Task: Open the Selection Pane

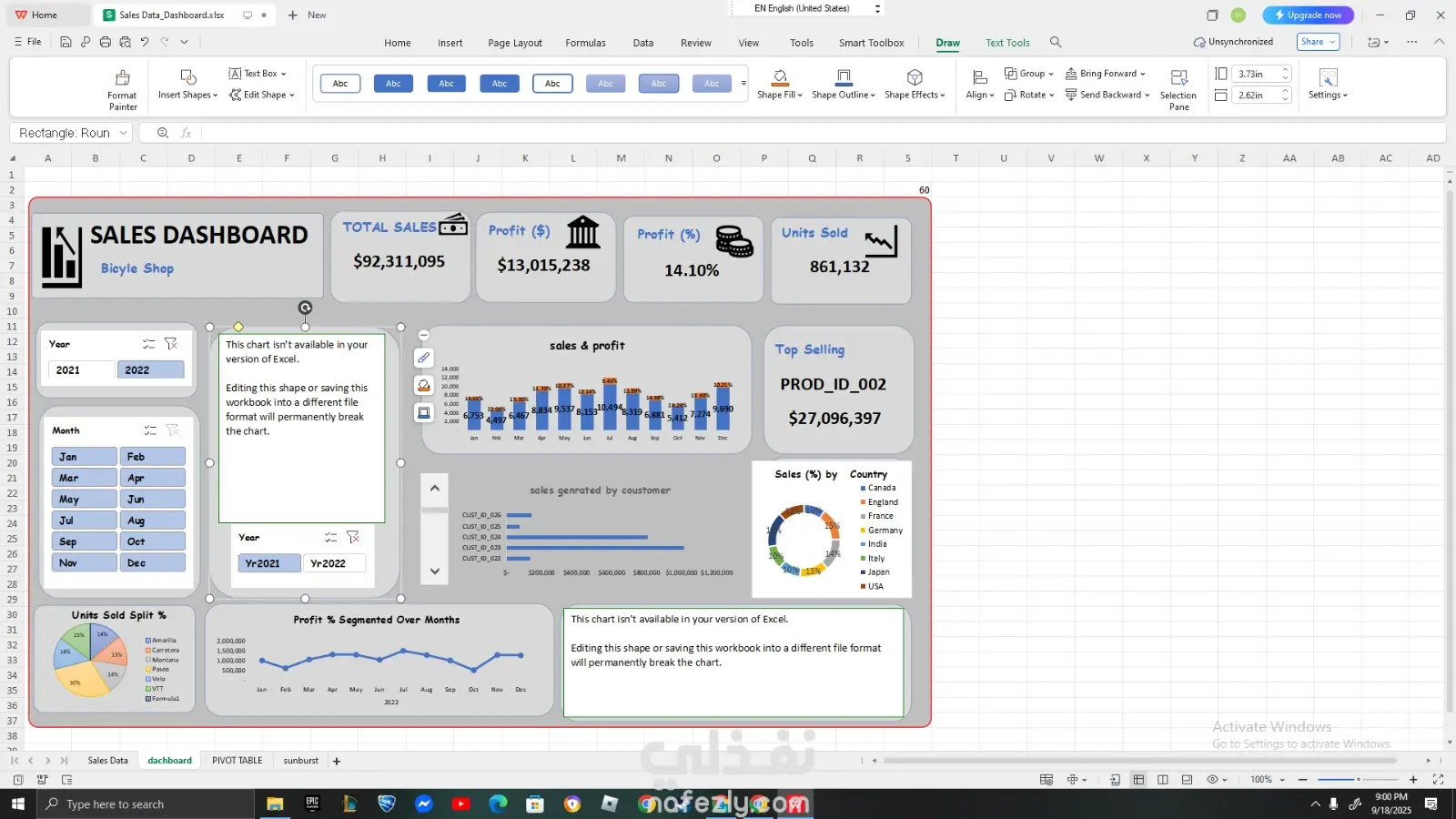Action: click(x=1178, y=89)
